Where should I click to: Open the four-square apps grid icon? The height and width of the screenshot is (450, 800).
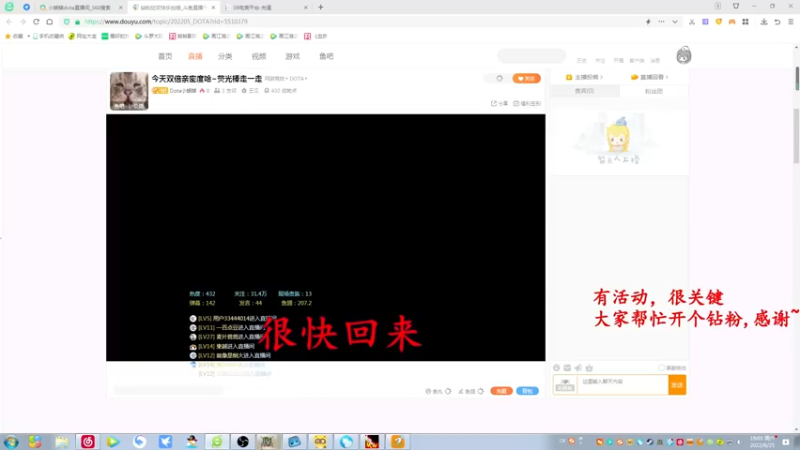pos(745,22)
